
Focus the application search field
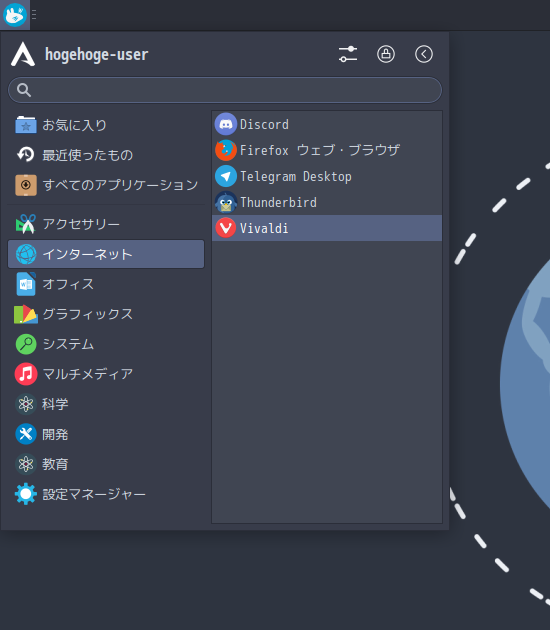pyautogui.click(x=225, y=90)
